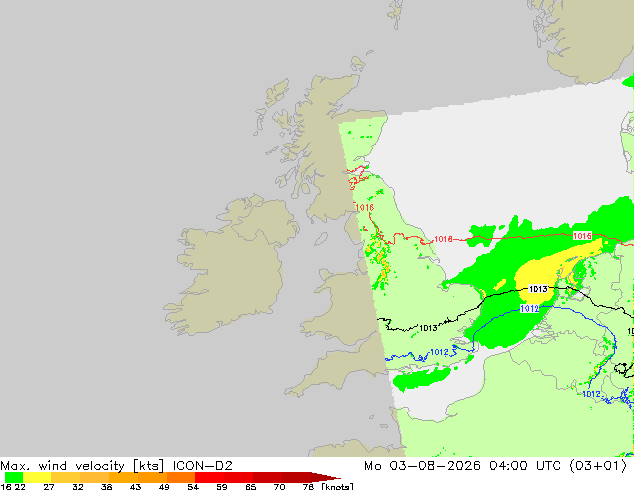The width and height of the screenshot is (634, 490).
Task: Click the red '1015' isobar label
Action: (582, 236)
